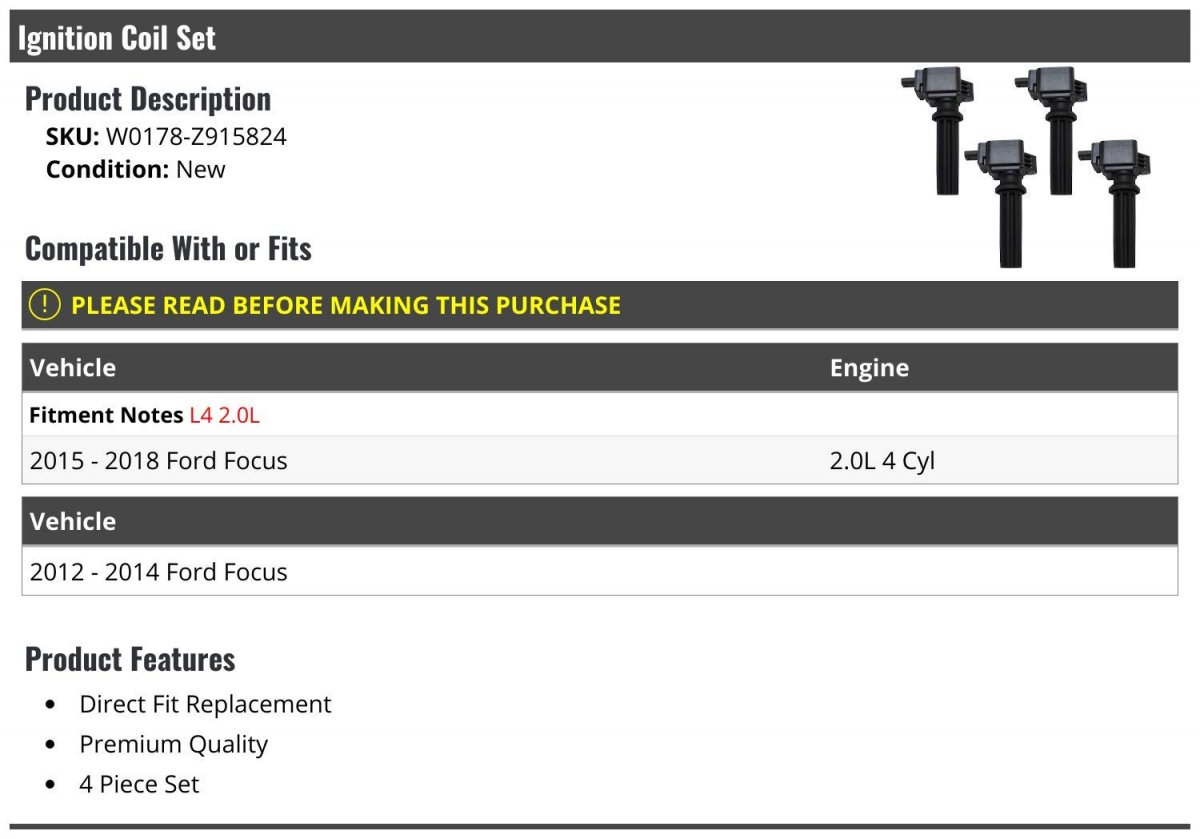Select the Premium Quality bullet item
Image resolution: width=1200 pixels, height=839 pixels.
(174, 744)
